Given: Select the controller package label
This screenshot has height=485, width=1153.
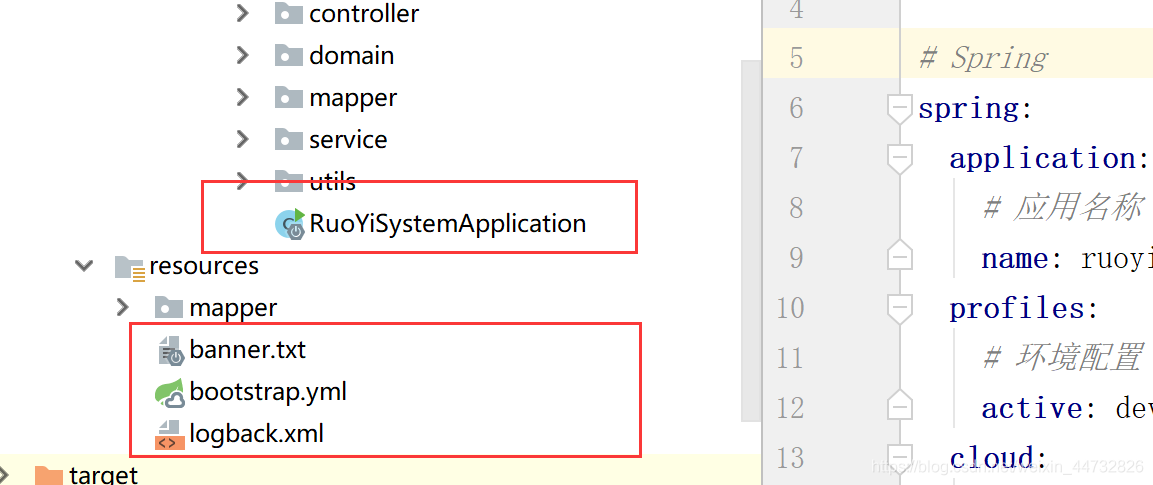Looking at the screenshot, I should (364, 13).
